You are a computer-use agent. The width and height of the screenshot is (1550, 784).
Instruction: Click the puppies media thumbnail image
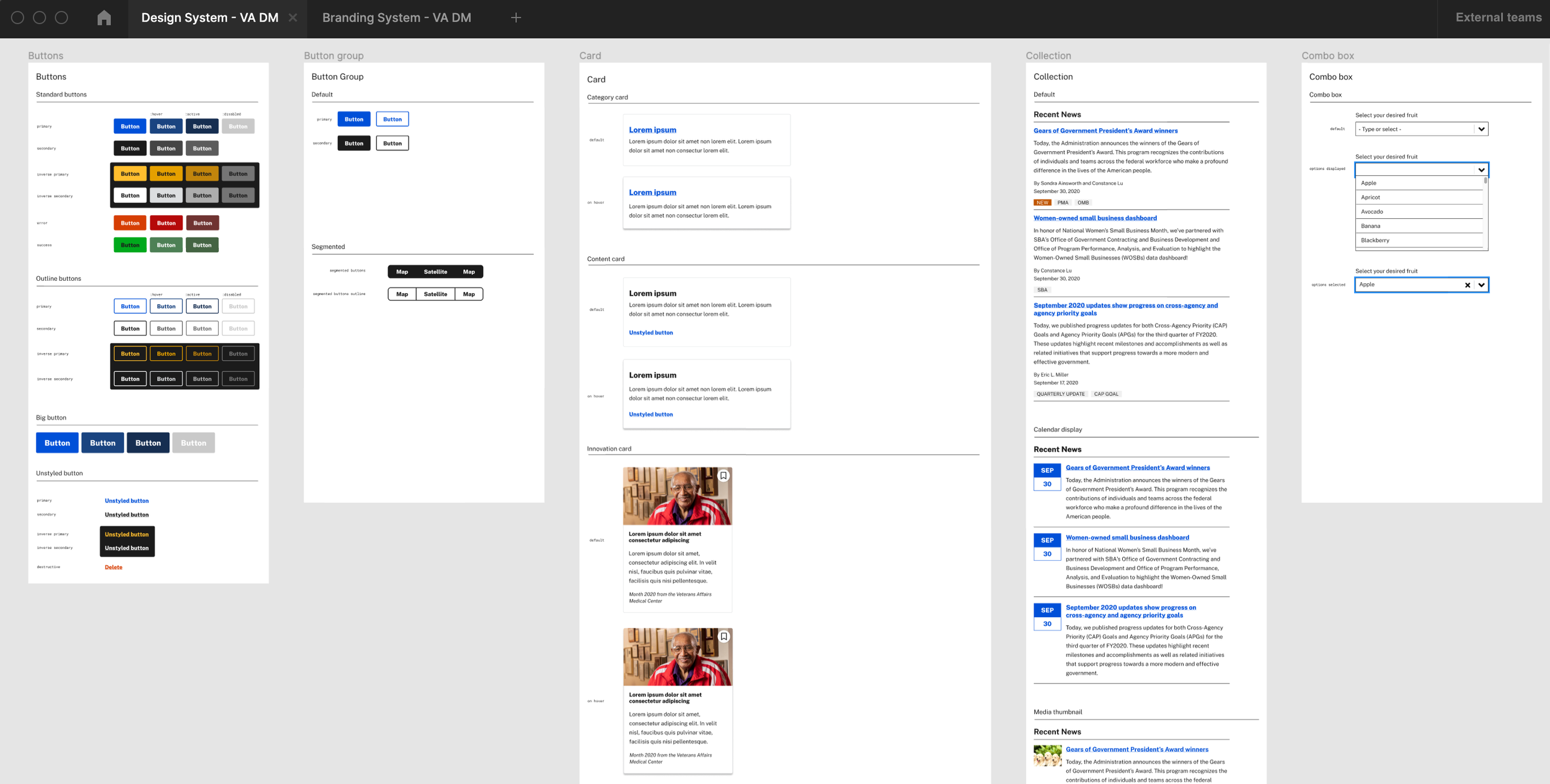click(x=1047, y=755)
